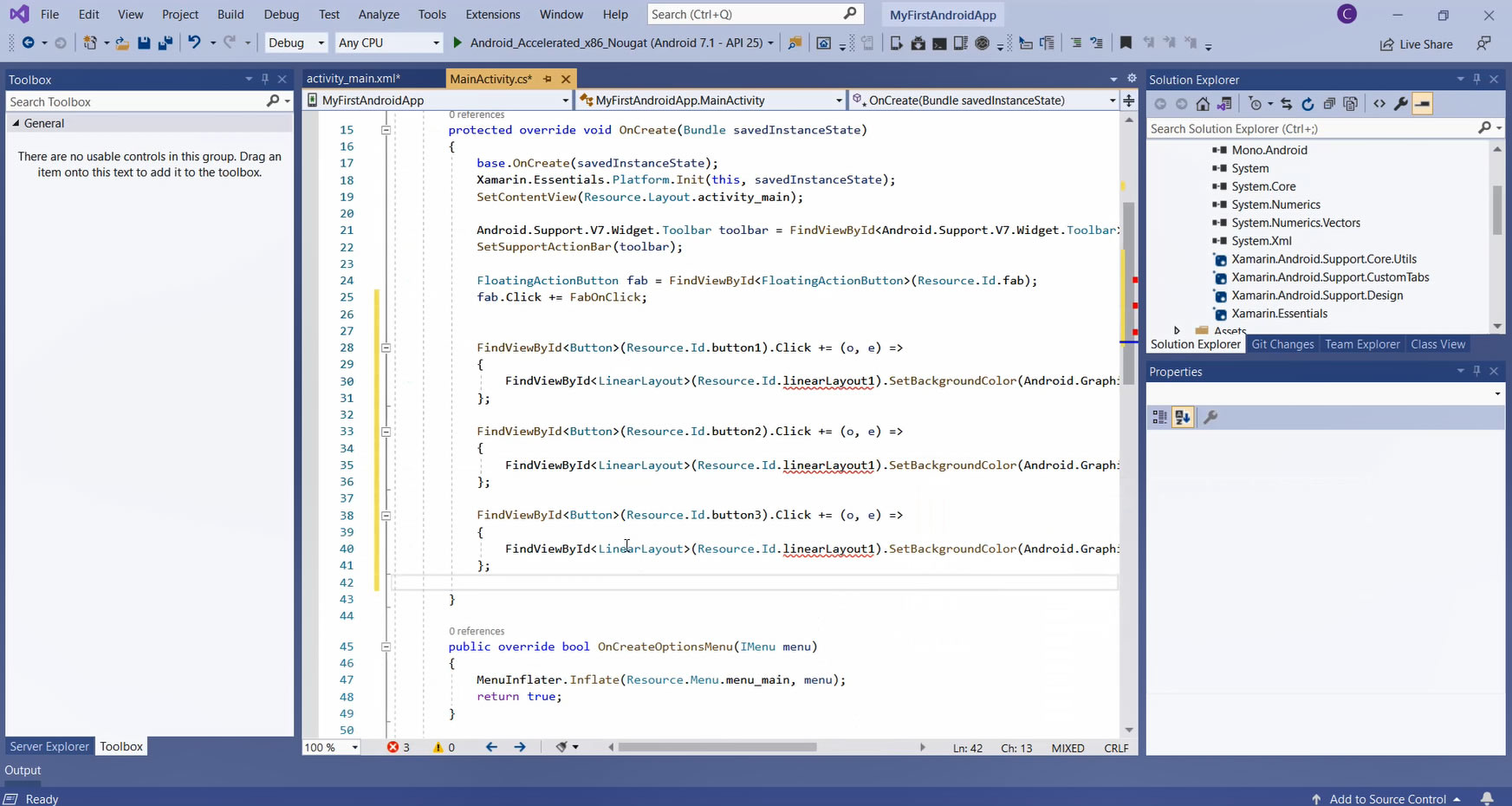1512x806 pixels.
Task: Click the View Code icon in Solution Explorer
Action: (x=1379, y=104)
